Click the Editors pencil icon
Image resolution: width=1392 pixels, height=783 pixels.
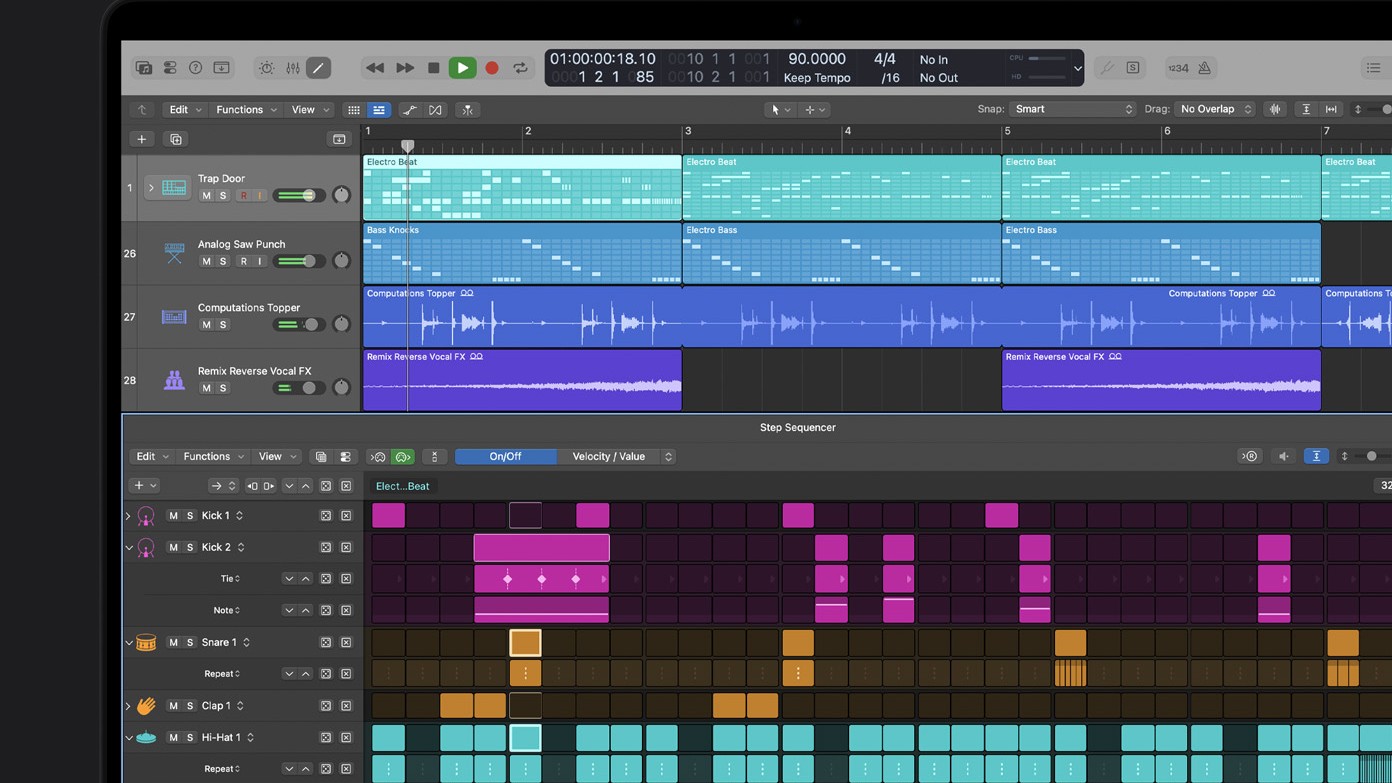tap(318, 68)
